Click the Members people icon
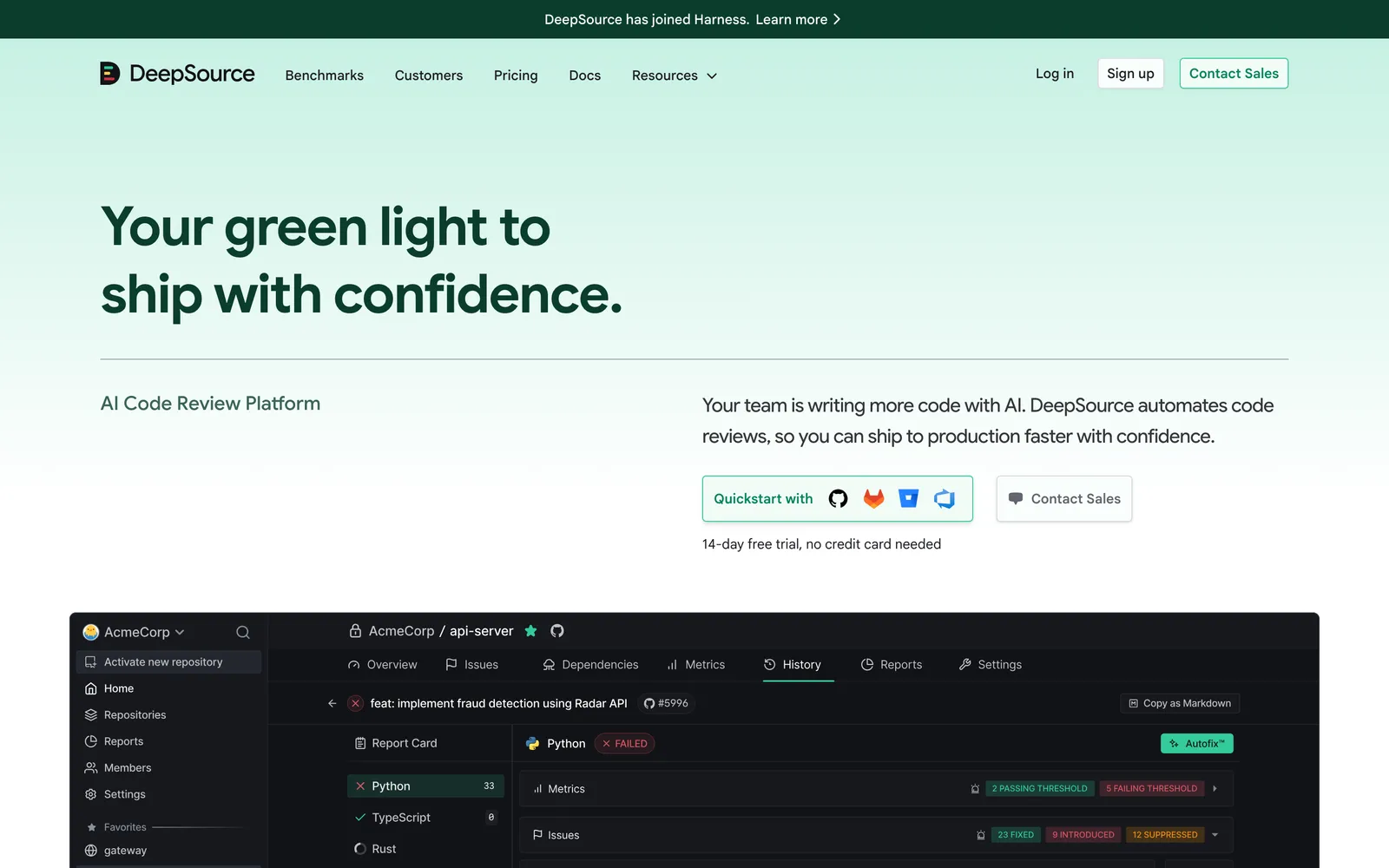This screenshot has height=868, width=1389. [91, 768]
